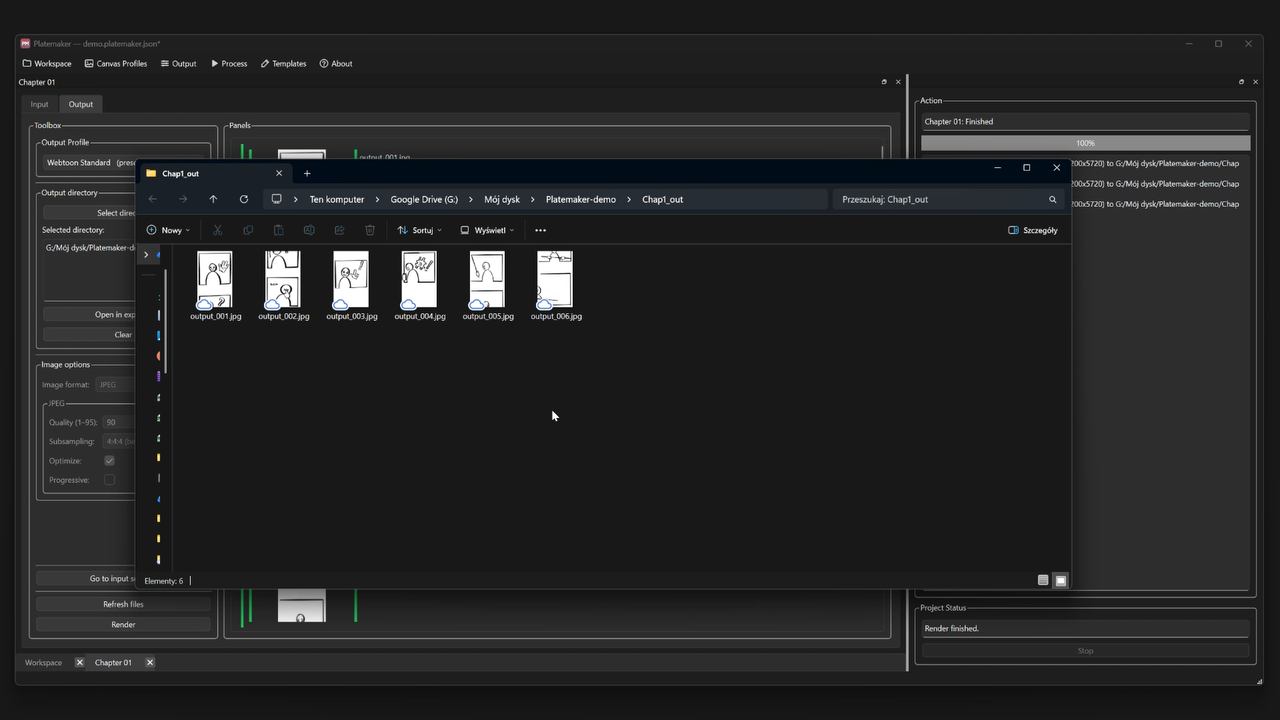
Task: Select Workspace tab at bottom
Action: 43,662
